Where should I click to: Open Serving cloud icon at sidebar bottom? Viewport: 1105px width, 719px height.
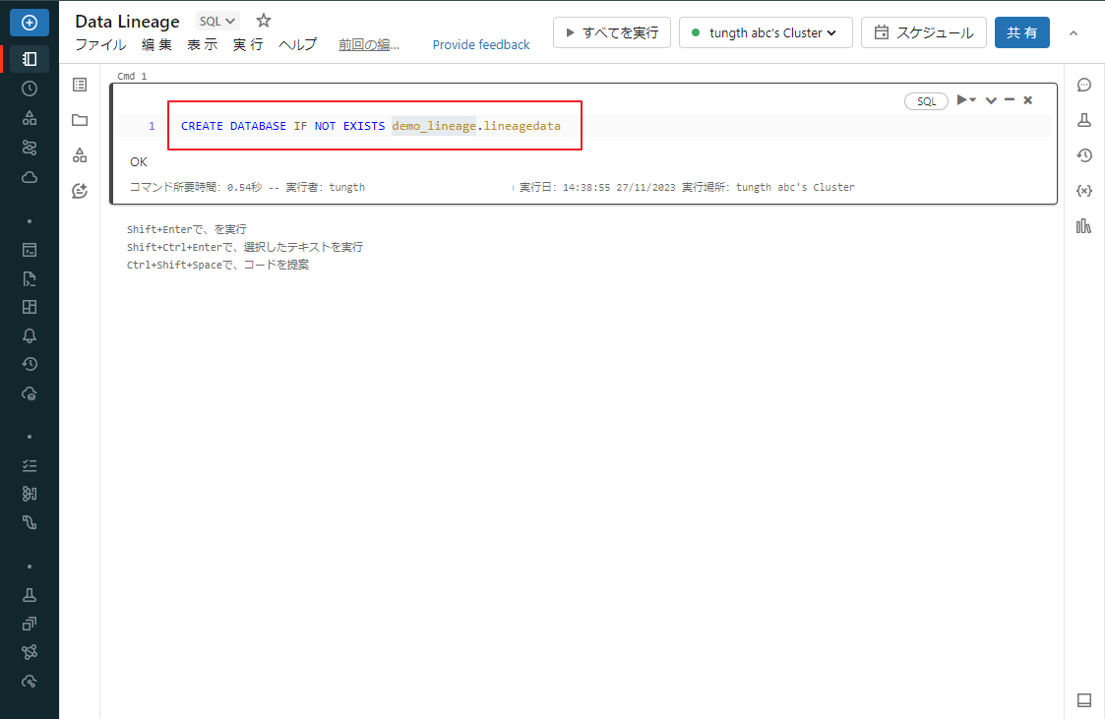[x=29, y=682]
